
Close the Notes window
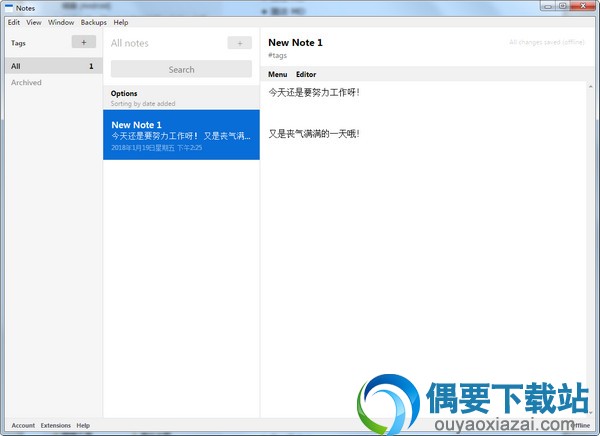coord(583,6)
